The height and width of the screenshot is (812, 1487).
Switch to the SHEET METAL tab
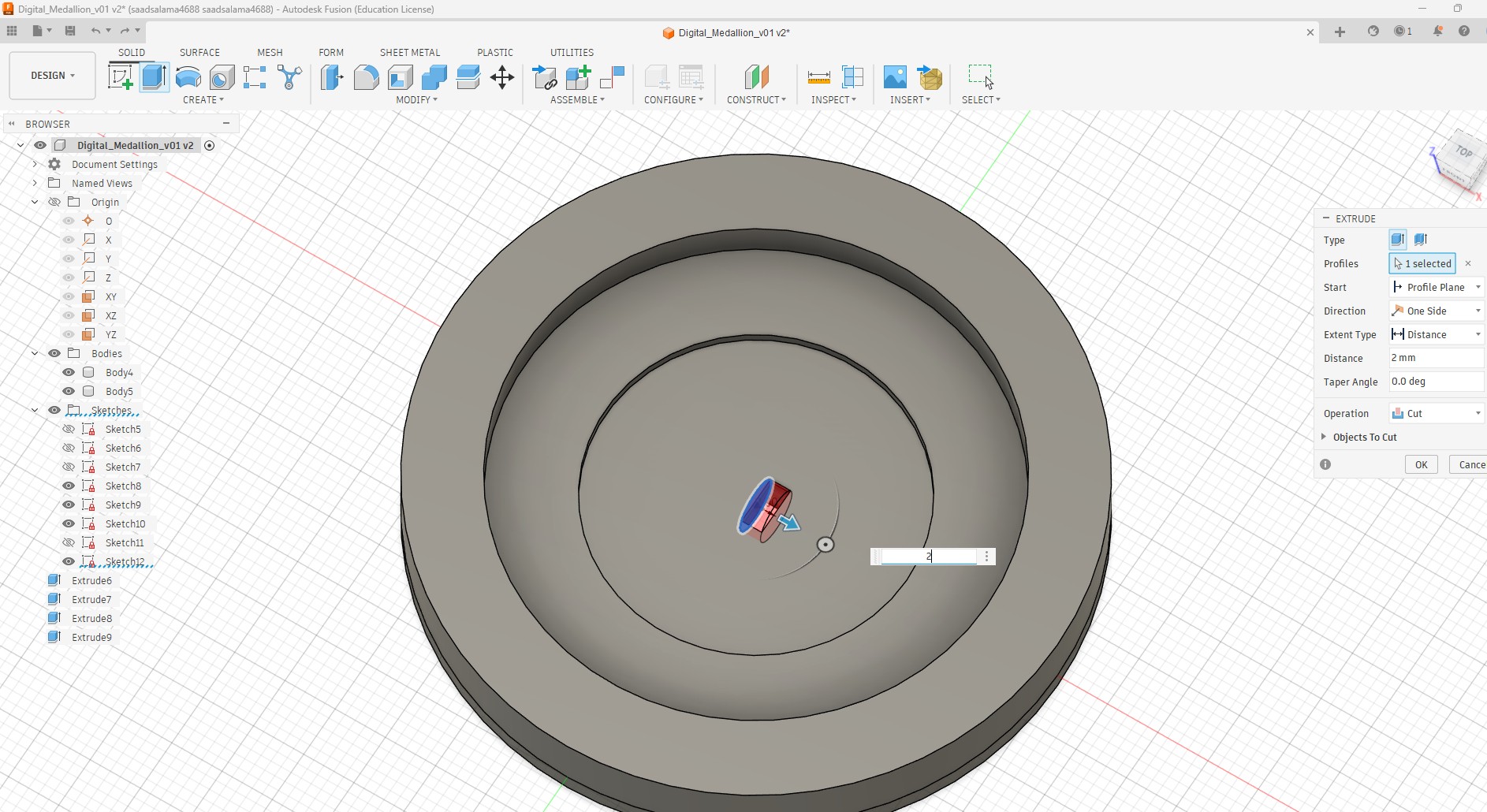pos(410,52)
